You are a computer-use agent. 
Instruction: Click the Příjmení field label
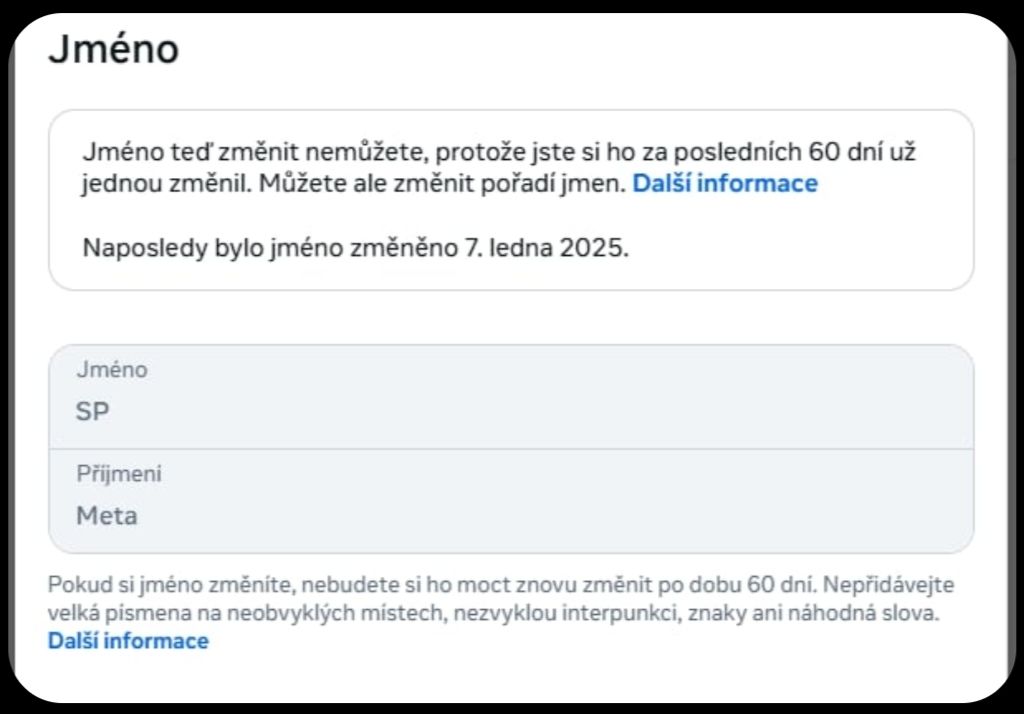coord(118,474)
